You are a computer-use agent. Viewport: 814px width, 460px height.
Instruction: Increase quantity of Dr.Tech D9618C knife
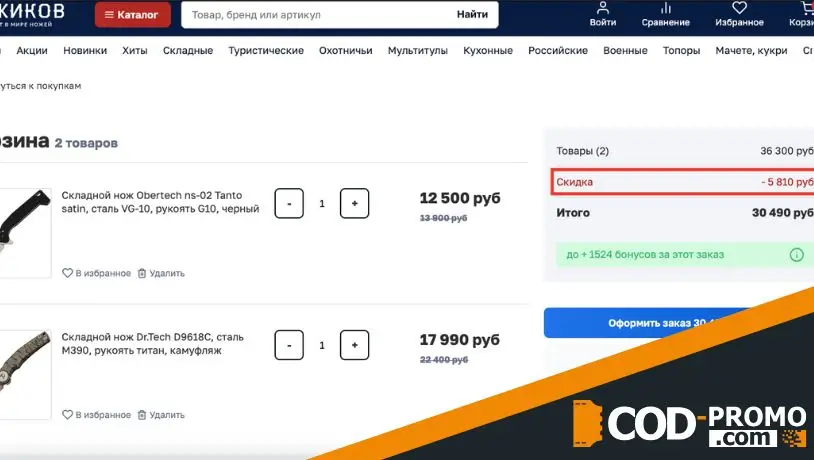355,345
